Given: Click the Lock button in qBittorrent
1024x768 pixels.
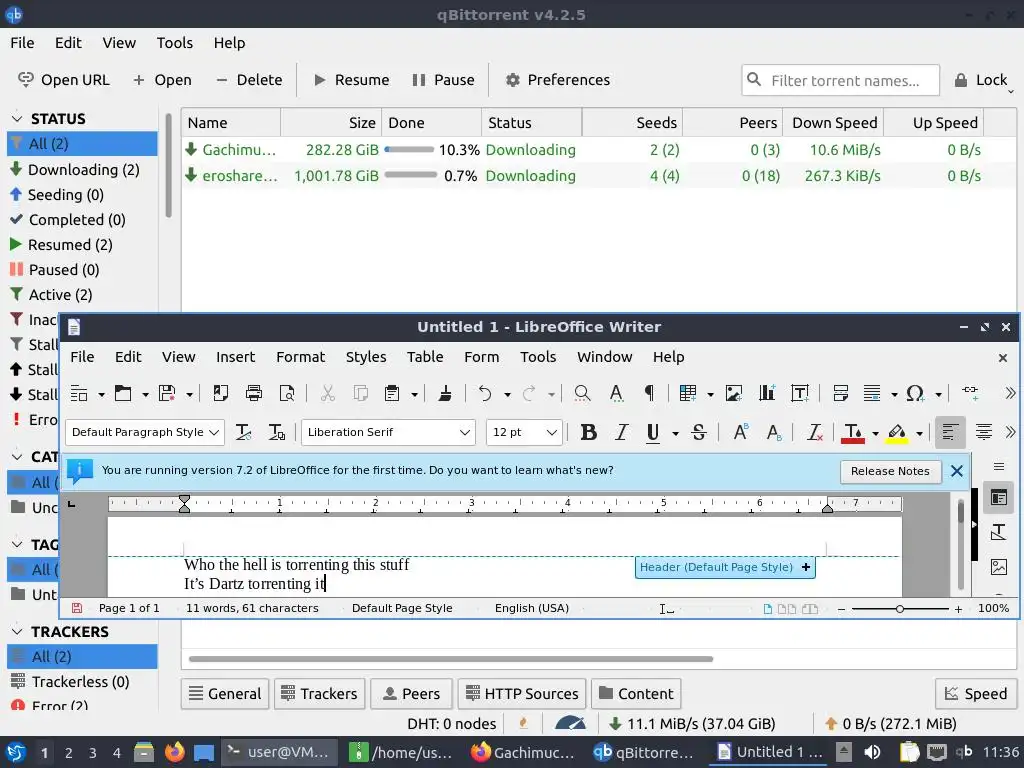Looking at the screenshot, I should (x=980, y=80).
